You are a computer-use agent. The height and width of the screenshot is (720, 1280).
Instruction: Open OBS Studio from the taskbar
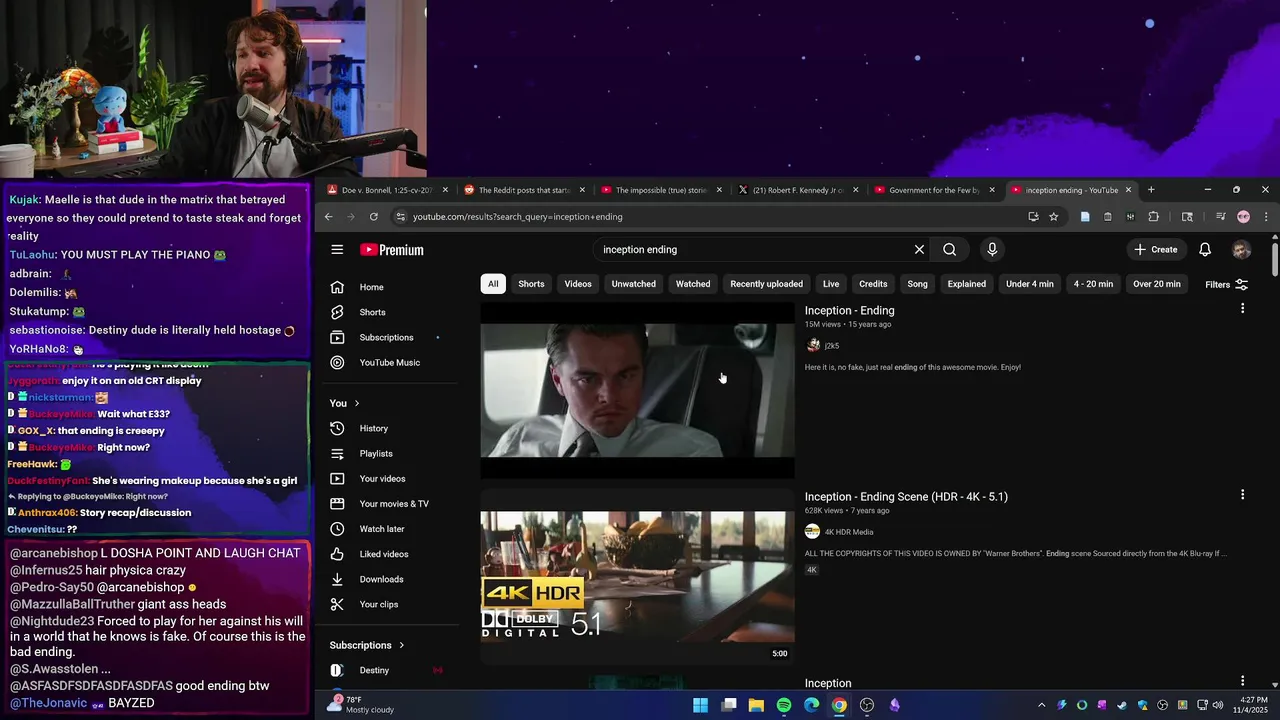[x=867, y=705]
